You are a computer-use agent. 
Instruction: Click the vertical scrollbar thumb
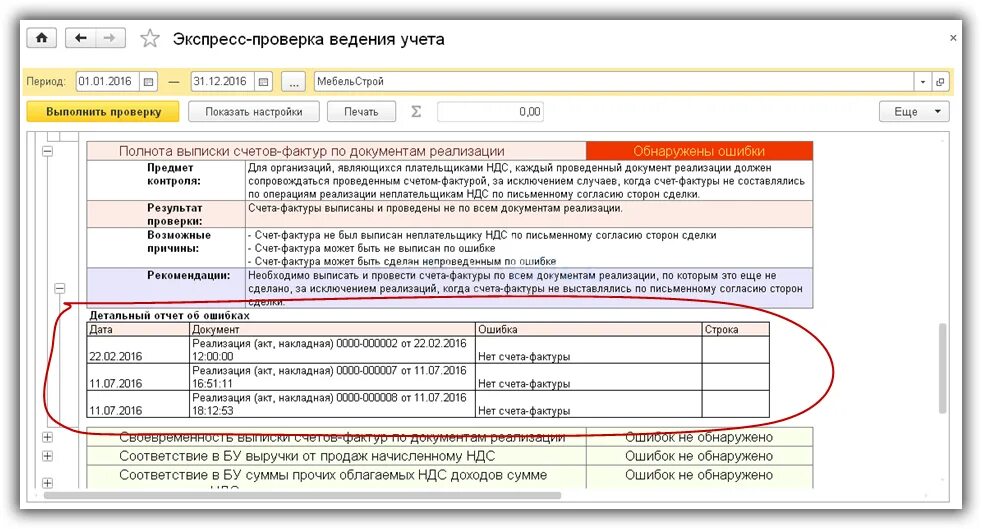(942, 368)
